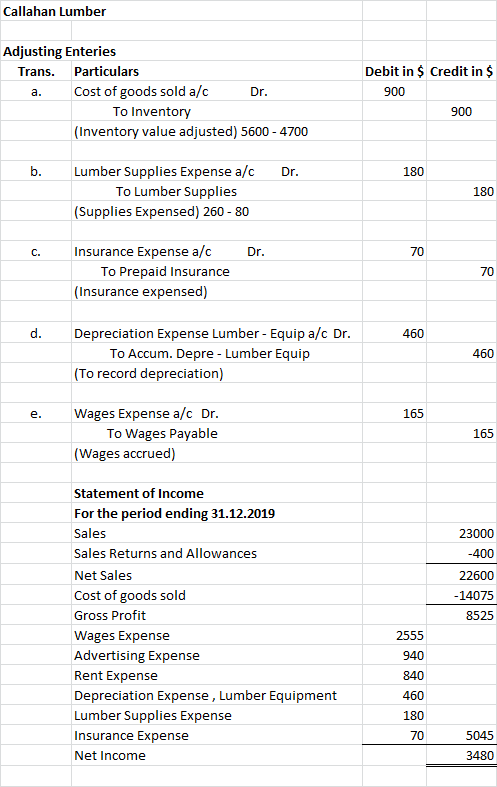This screenshot has height=787, width=497.
Task: Click the -14075 cost of goods sold value
Action: click(474, 596)
